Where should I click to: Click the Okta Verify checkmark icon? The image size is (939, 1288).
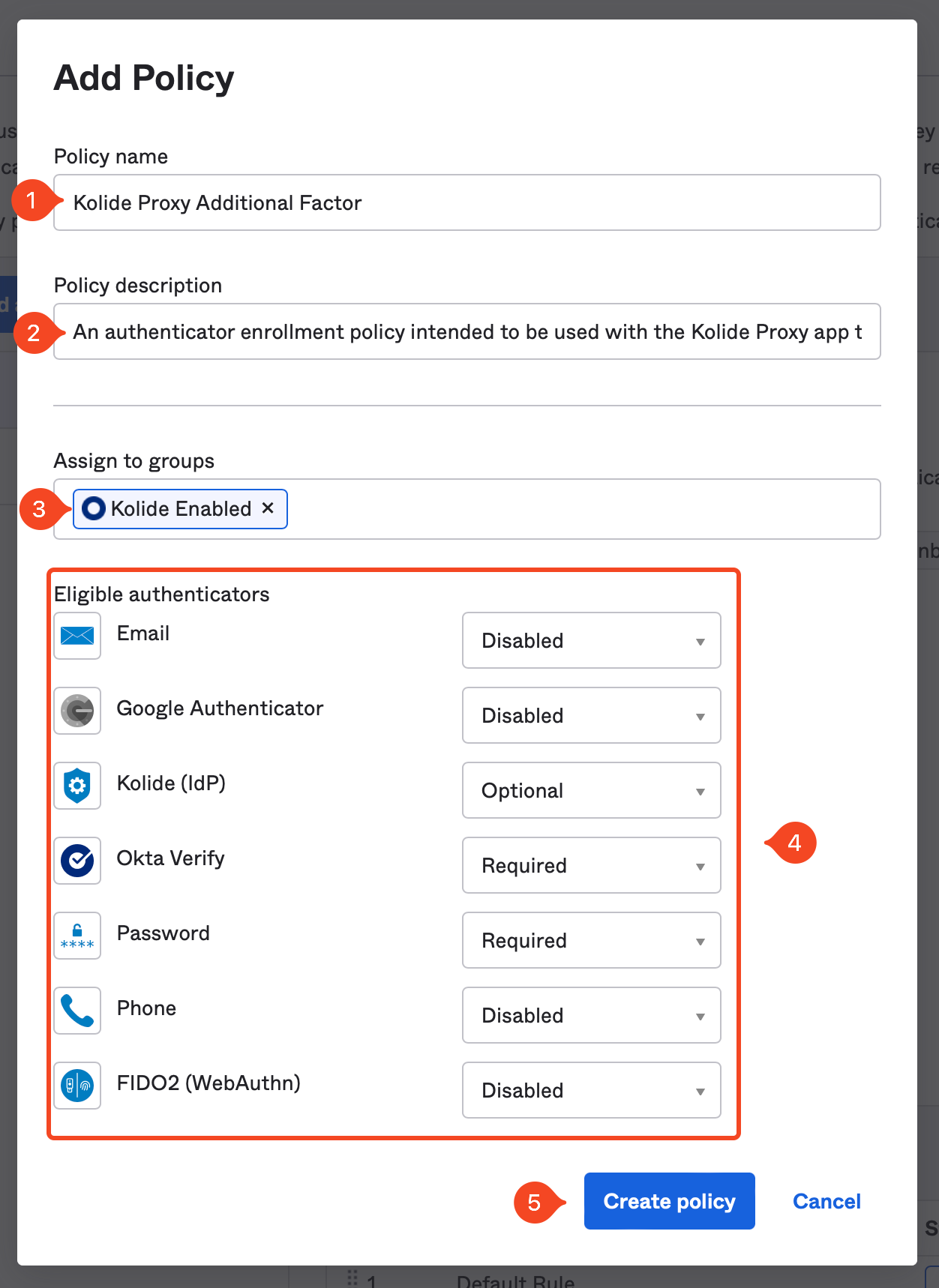(77, 861)
